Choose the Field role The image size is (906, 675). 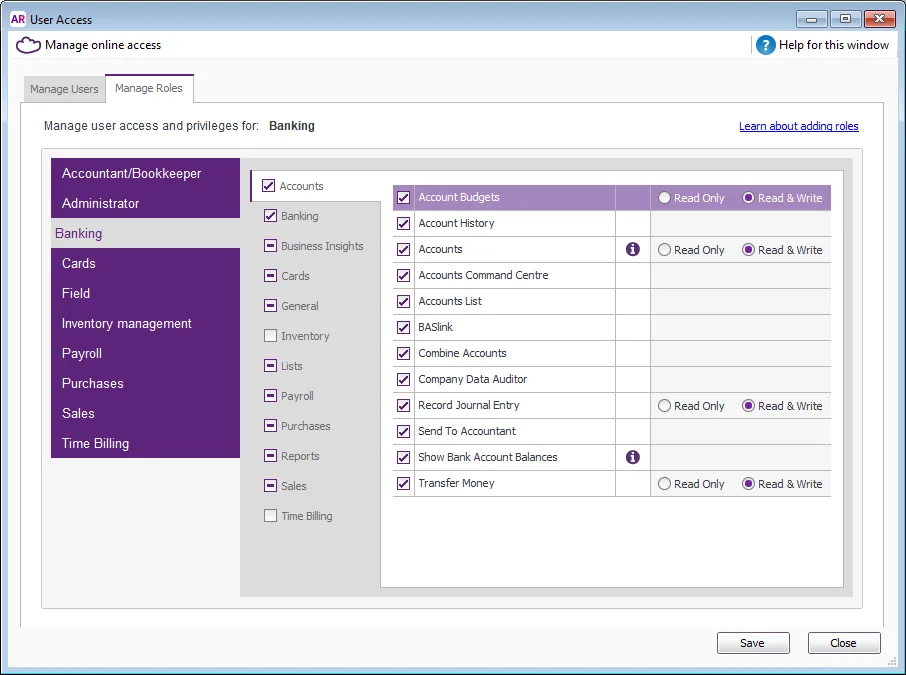tap(145, 294)
